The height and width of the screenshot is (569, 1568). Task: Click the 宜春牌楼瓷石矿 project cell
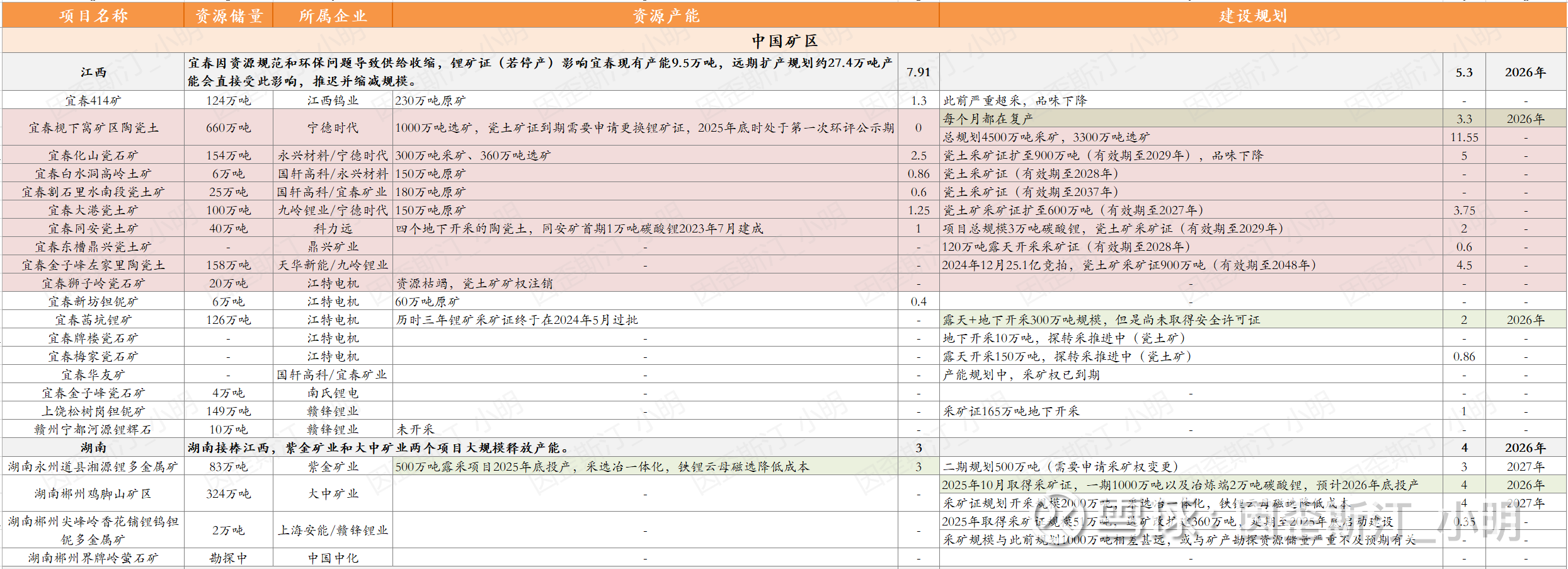point(93,338)
